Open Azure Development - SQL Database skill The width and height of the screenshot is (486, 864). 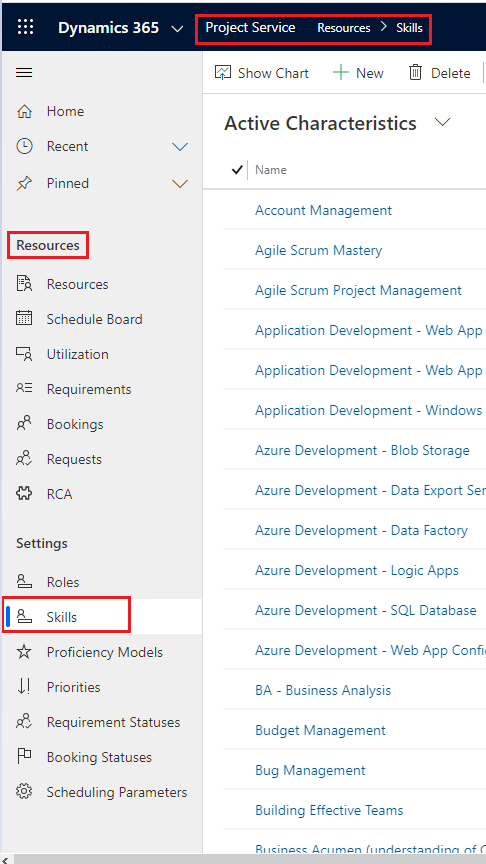[x=366, y=611]
